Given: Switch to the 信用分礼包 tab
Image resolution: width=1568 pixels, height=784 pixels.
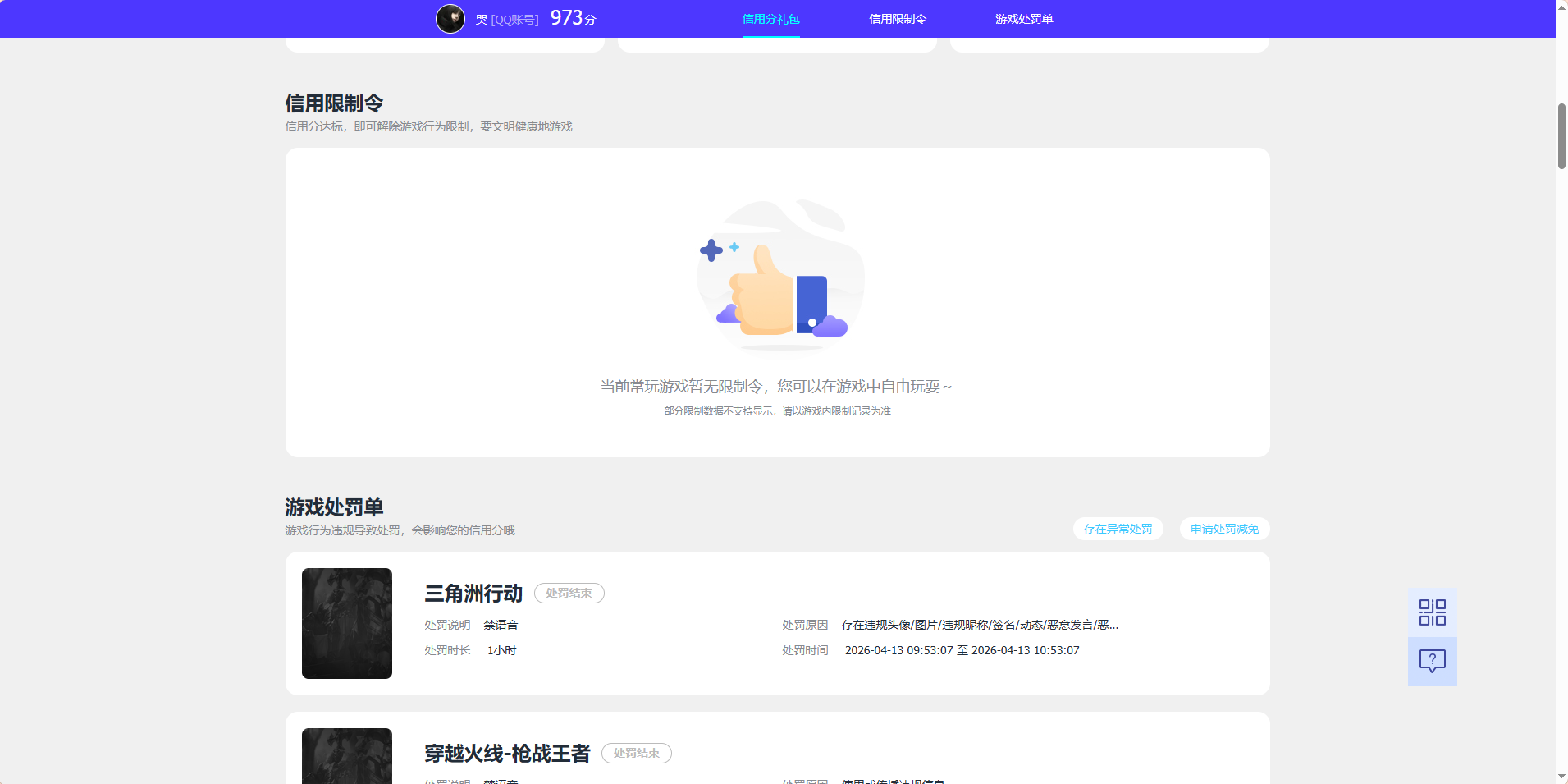Looking at the screenshot, I should pos(770,19).
